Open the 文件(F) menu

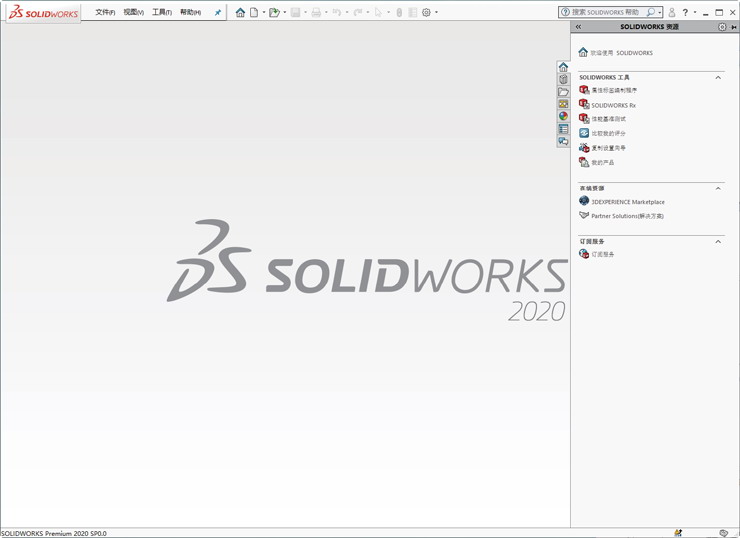(105, 12)
